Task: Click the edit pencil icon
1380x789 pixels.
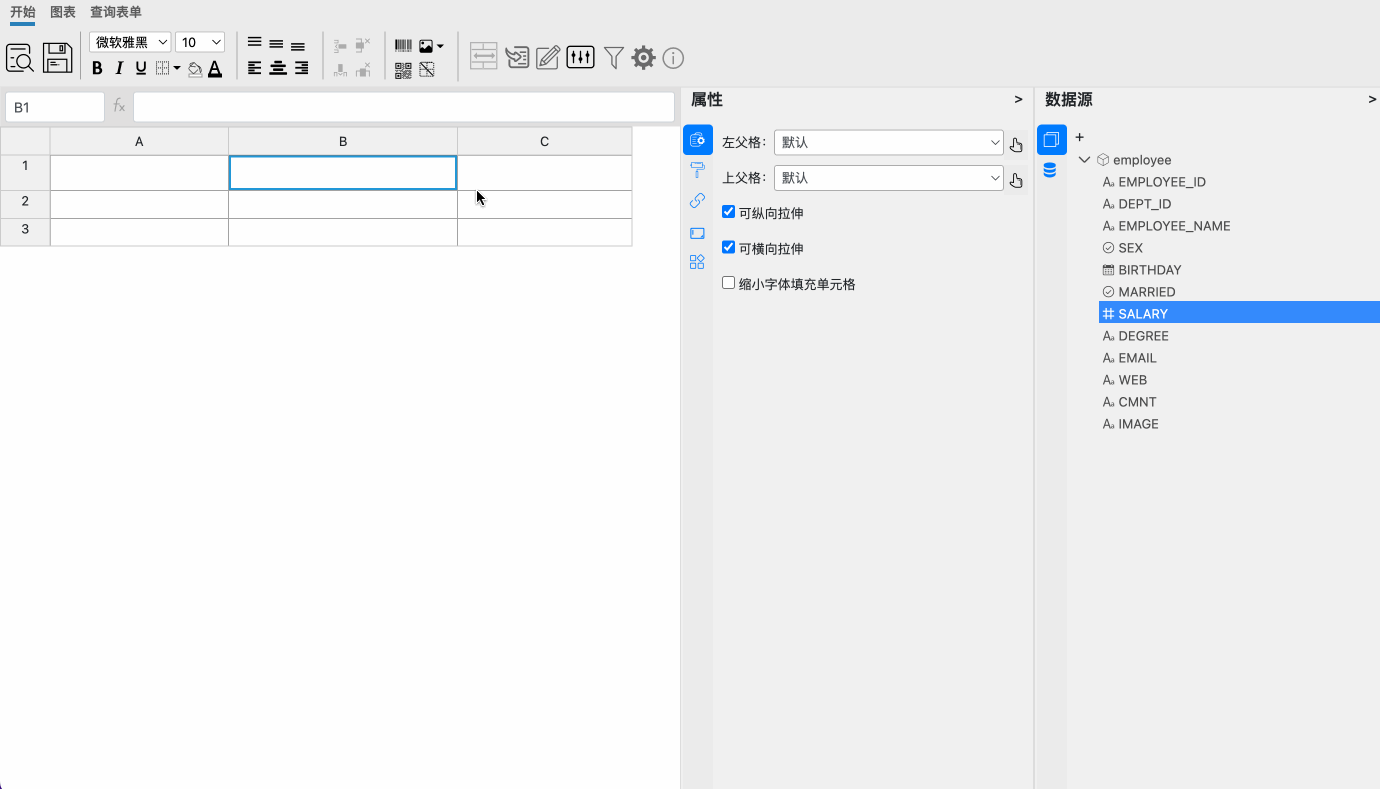Action: click(x=548, y=57)
